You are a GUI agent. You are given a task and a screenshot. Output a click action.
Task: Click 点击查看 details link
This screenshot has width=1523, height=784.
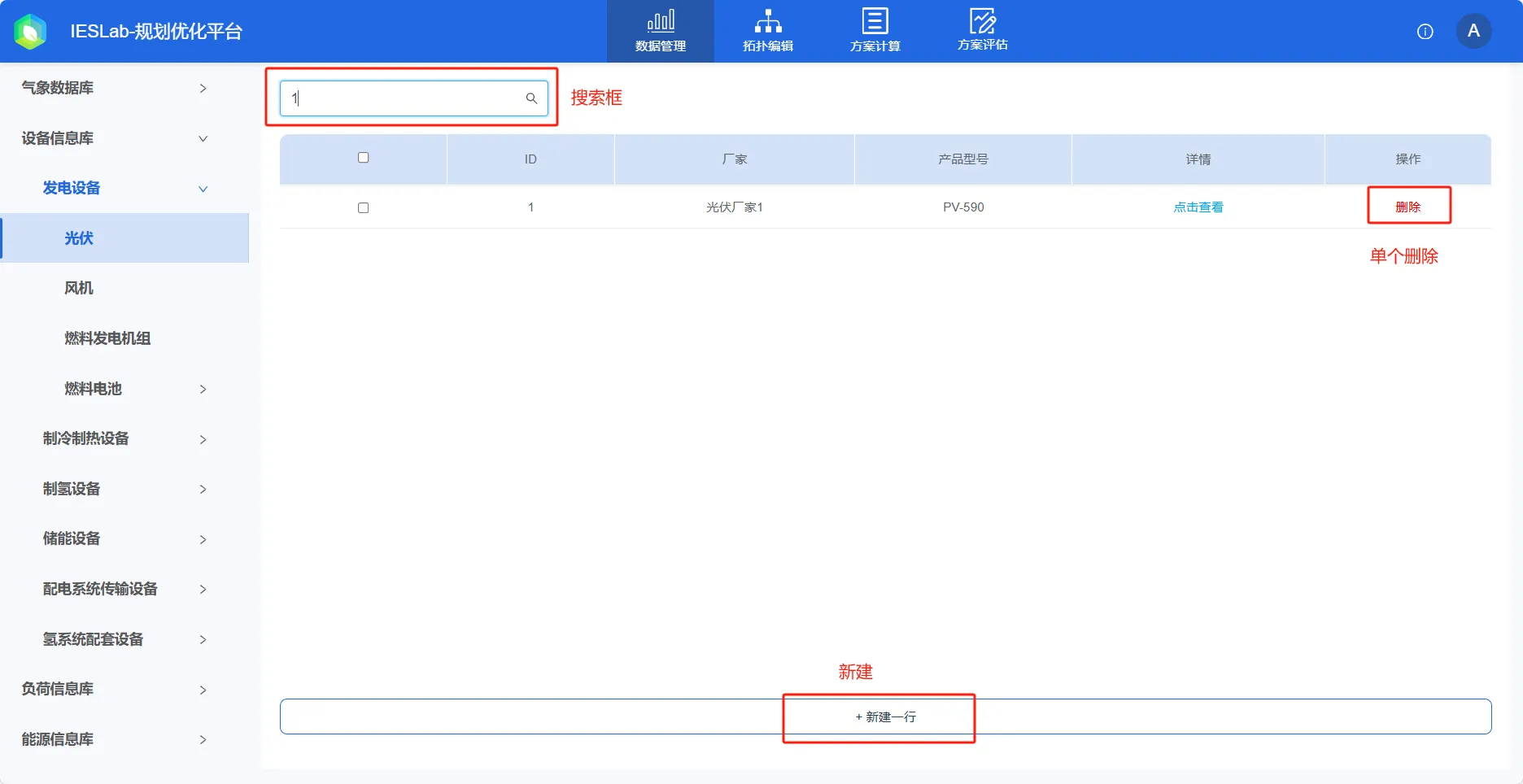1198,207
